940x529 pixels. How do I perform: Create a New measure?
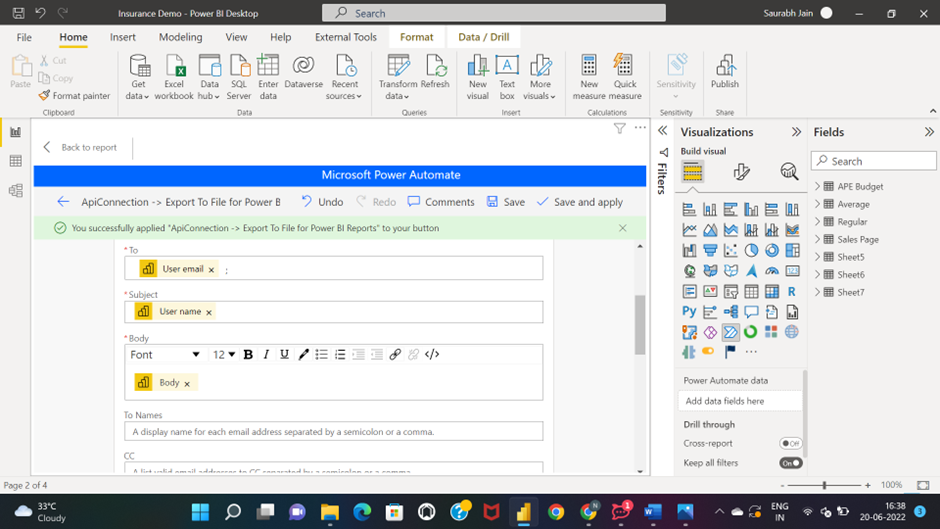click(x=589, y=77)
